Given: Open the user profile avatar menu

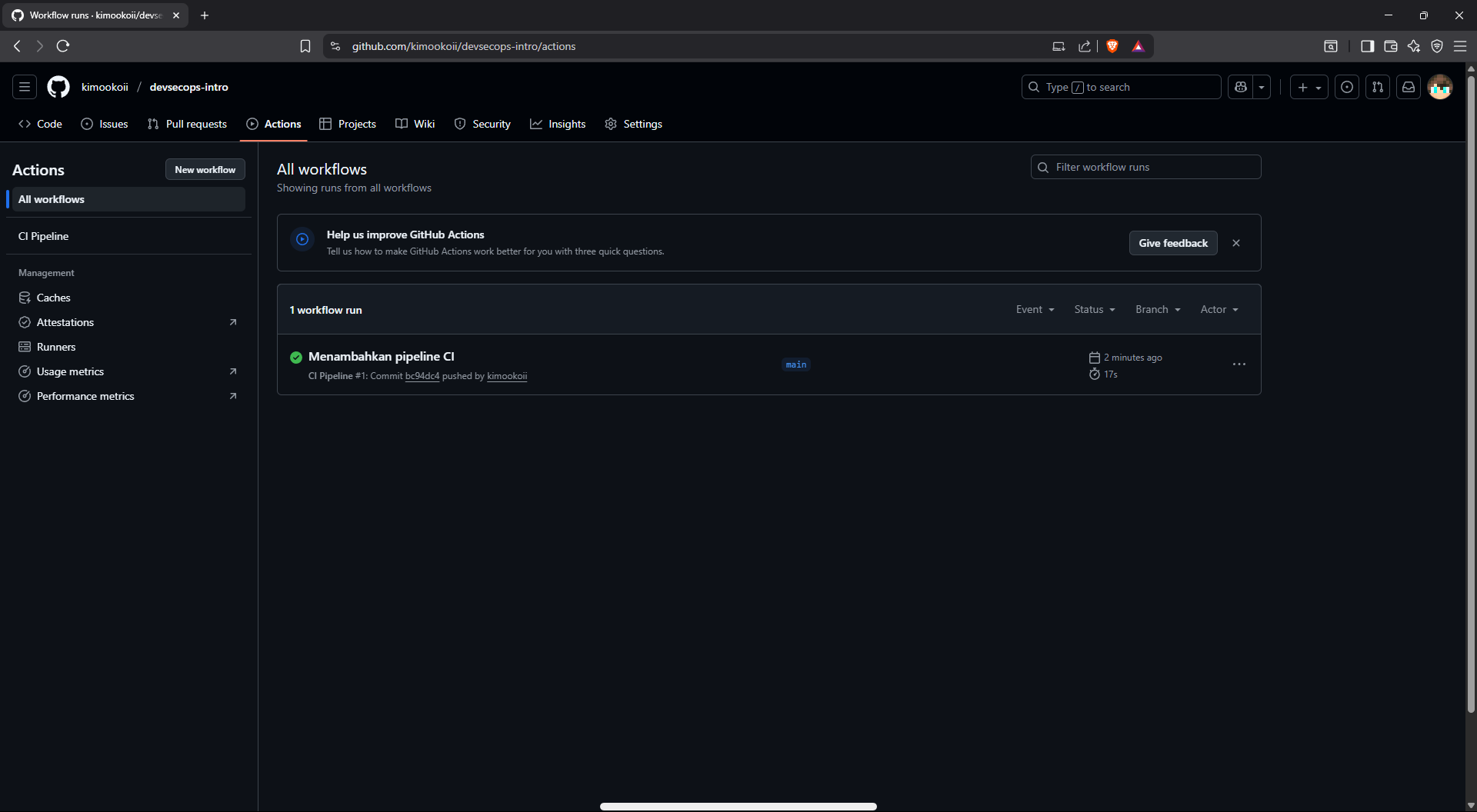Looking at the screenshot, I should pyautogui.click(x=1440, y=87).
